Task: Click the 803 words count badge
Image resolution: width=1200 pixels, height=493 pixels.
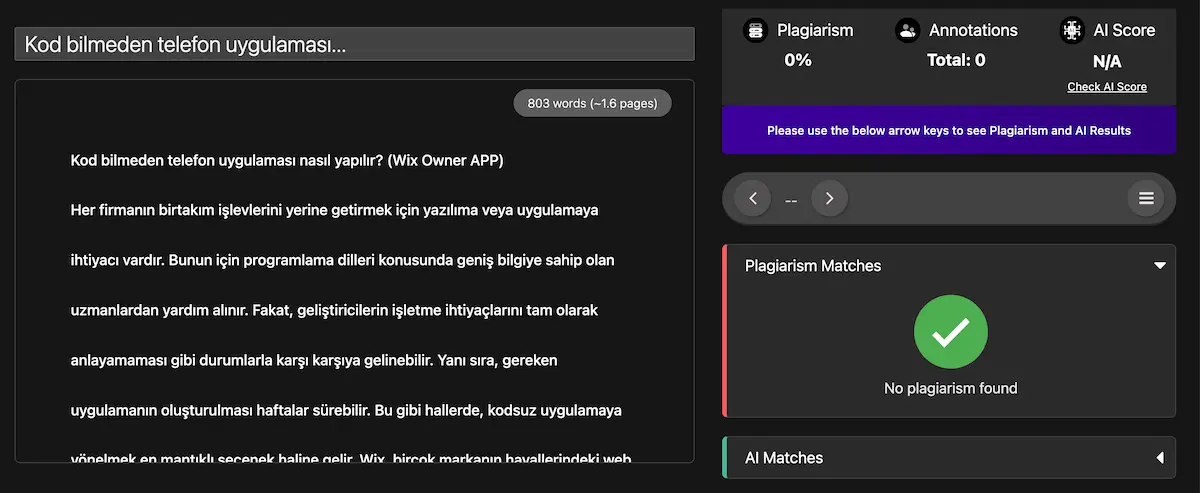Action: click(x=592, y=103)
